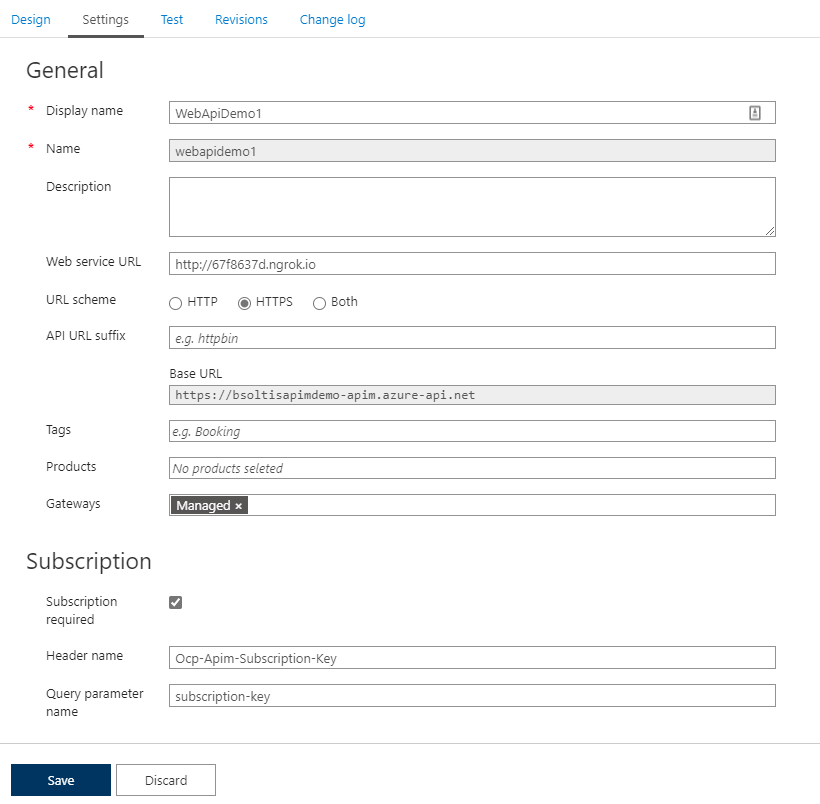Uncheck the Subscription required checkbox
The height and width of the screenshot is (804, 820).
176,602
